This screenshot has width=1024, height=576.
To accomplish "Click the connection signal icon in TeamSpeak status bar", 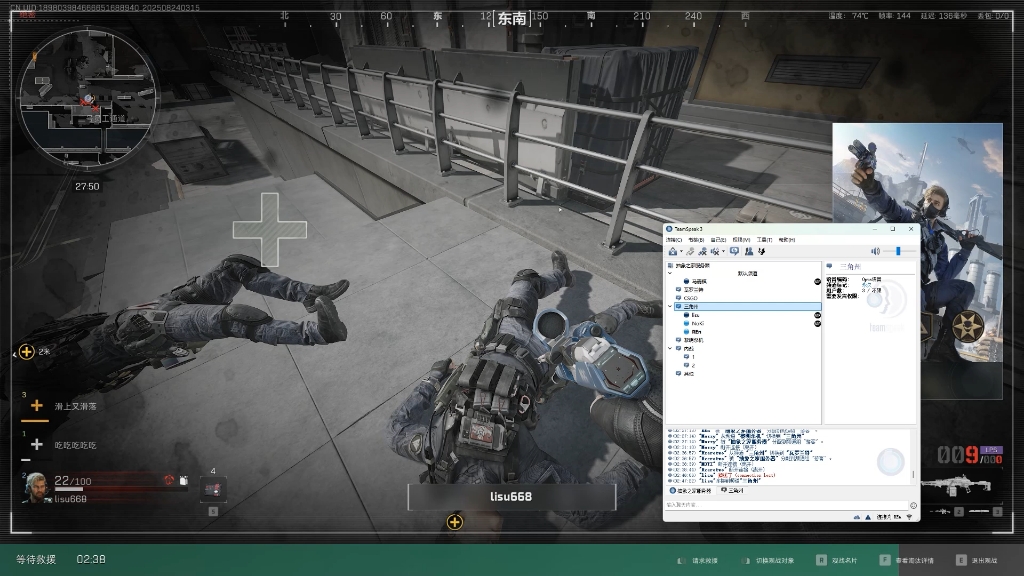I will [x=910, y=517].
